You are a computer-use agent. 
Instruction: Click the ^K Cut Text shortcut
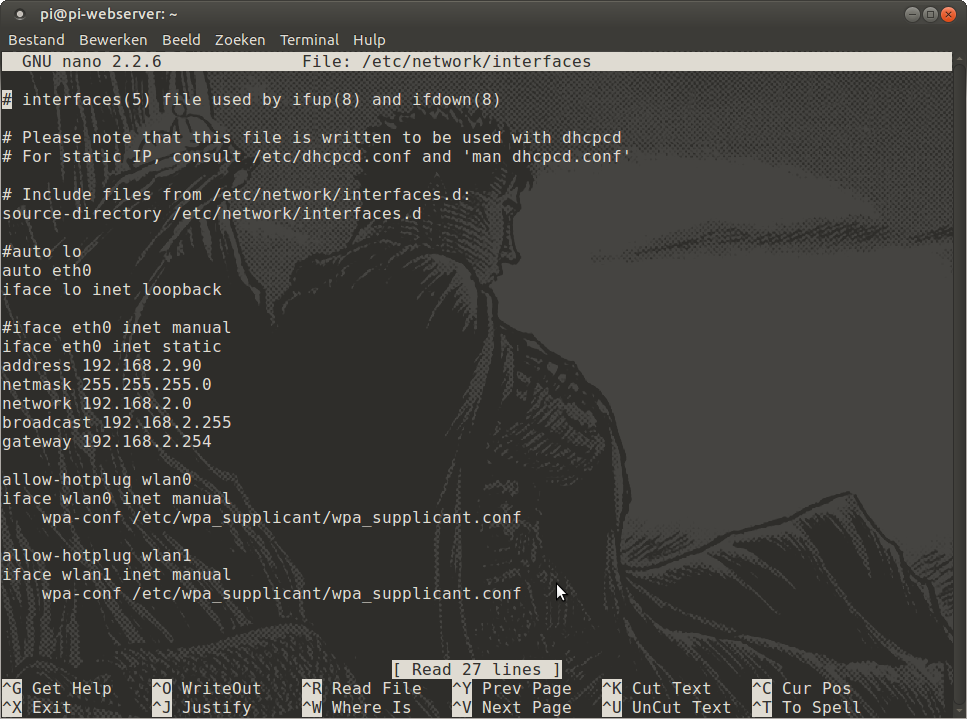tap(657, 689)
